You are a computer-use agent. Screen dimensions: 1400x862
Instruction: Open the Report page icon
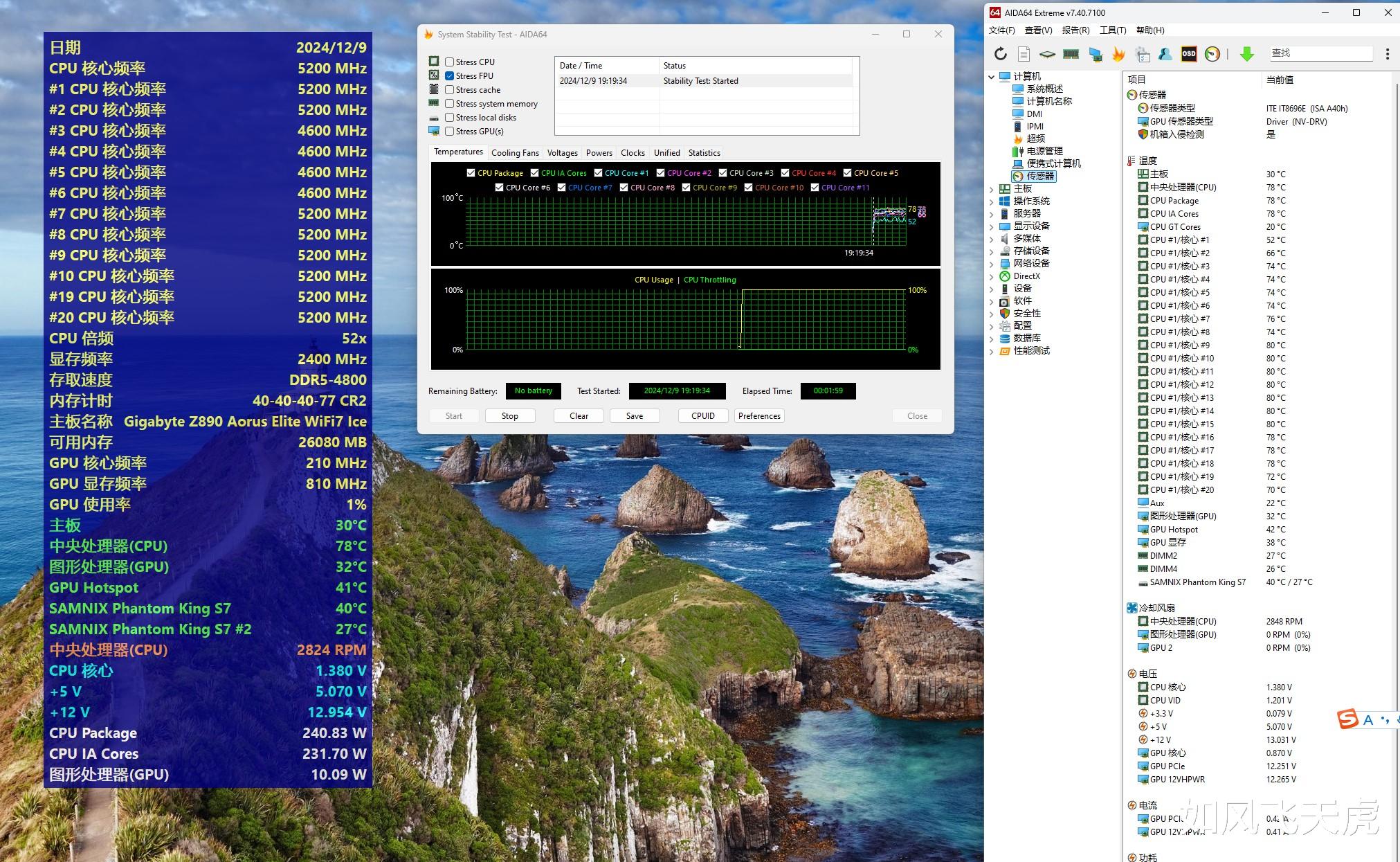pyautogui.click(x=1024, y=54)
